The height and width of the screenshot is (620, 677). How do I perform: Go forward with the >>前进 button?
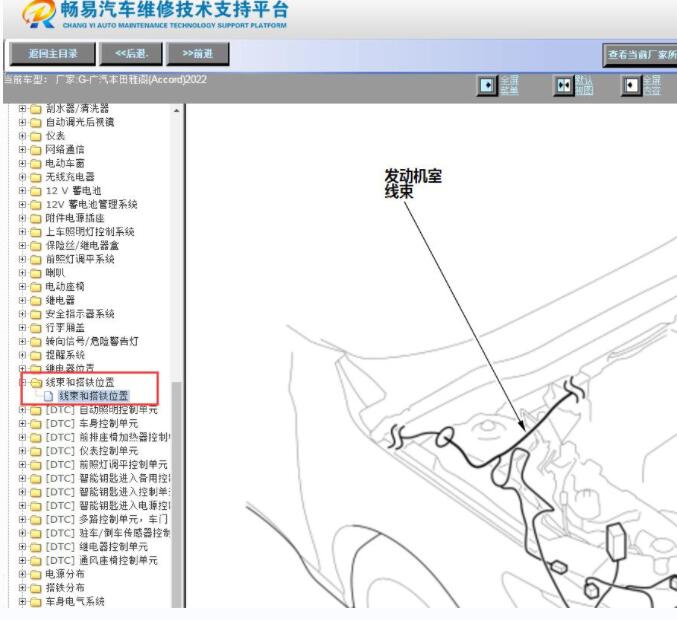click(197, 54)
